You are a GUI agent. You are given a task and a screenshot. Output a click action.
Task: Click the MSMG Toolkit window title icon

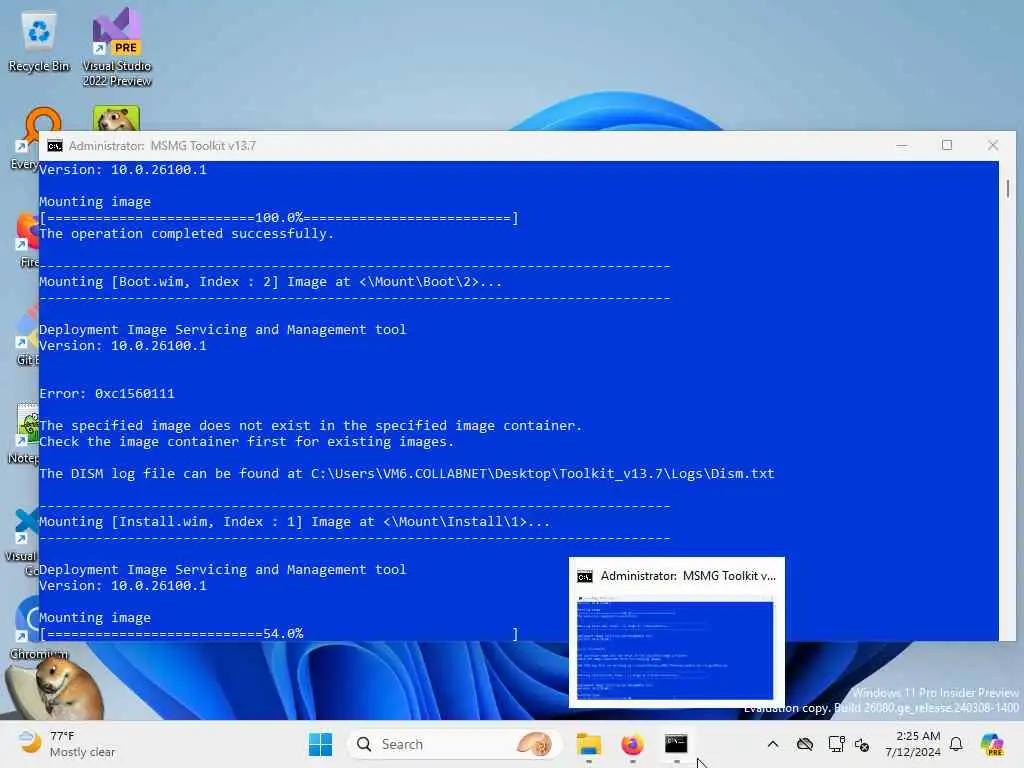(55, 146)
